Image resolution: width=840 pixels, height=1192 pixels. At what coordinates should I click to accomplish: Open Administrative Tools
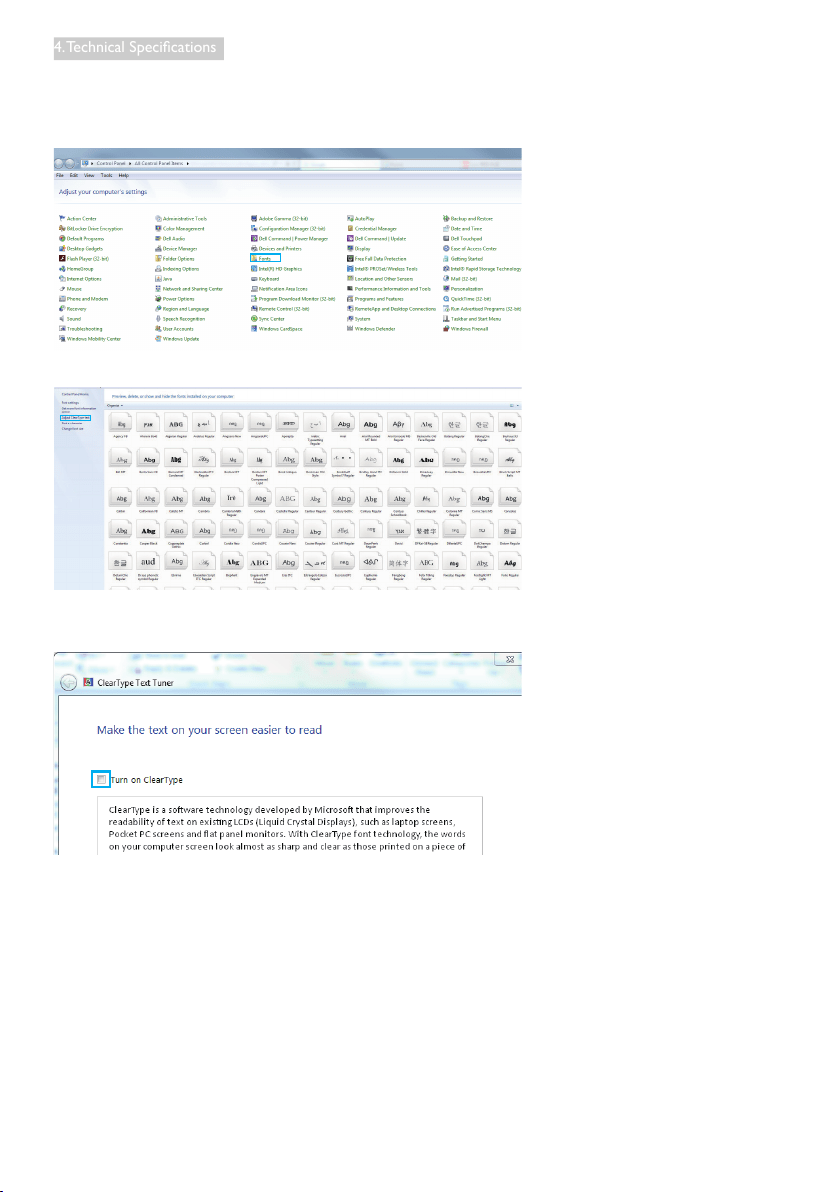pos(181,218)
